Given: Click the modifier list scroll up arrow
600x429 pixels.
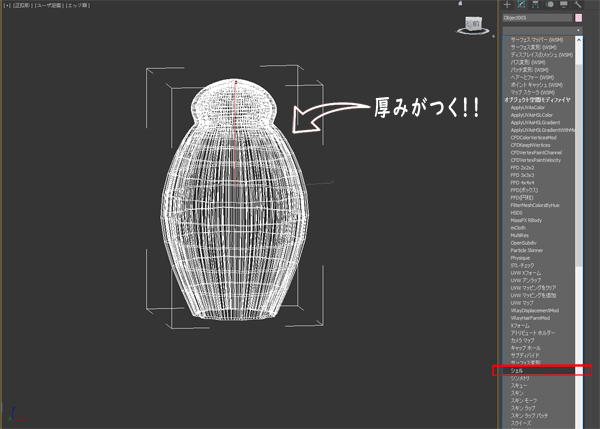Looking at the screenshot, I should [x=579, y=42].
